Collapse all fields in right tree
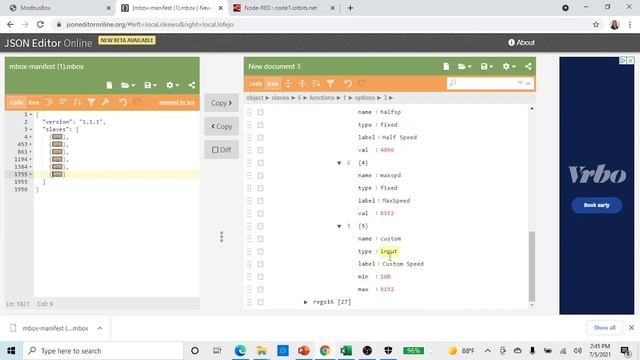 coord(302,84)
